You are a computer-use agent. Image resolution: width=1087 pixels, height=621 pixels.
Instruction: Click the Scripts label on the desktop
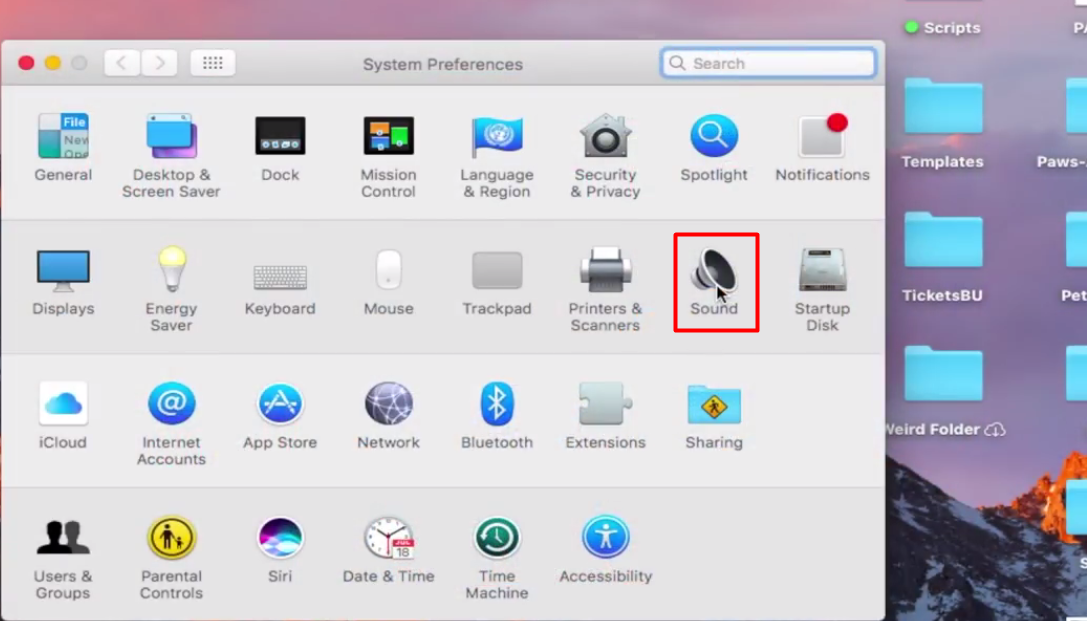[x=952, y=28]
